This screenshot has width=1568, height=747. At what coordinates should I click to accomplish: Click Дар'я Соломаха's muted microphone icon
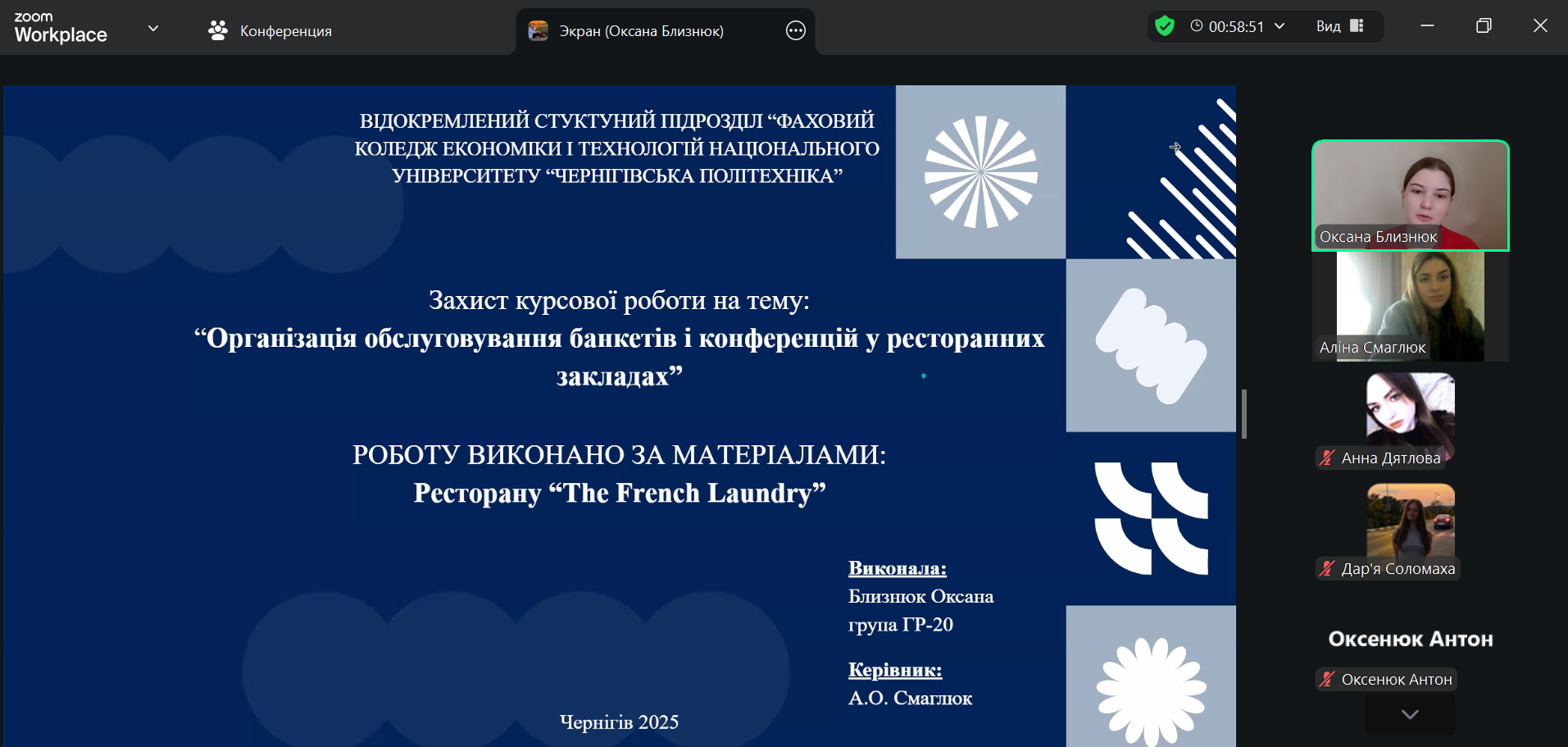point(1327,568)
